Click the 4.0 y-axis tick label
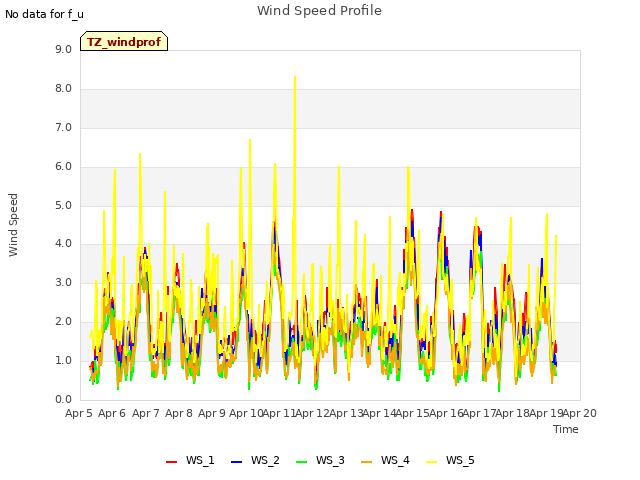 tap(63, 244)
